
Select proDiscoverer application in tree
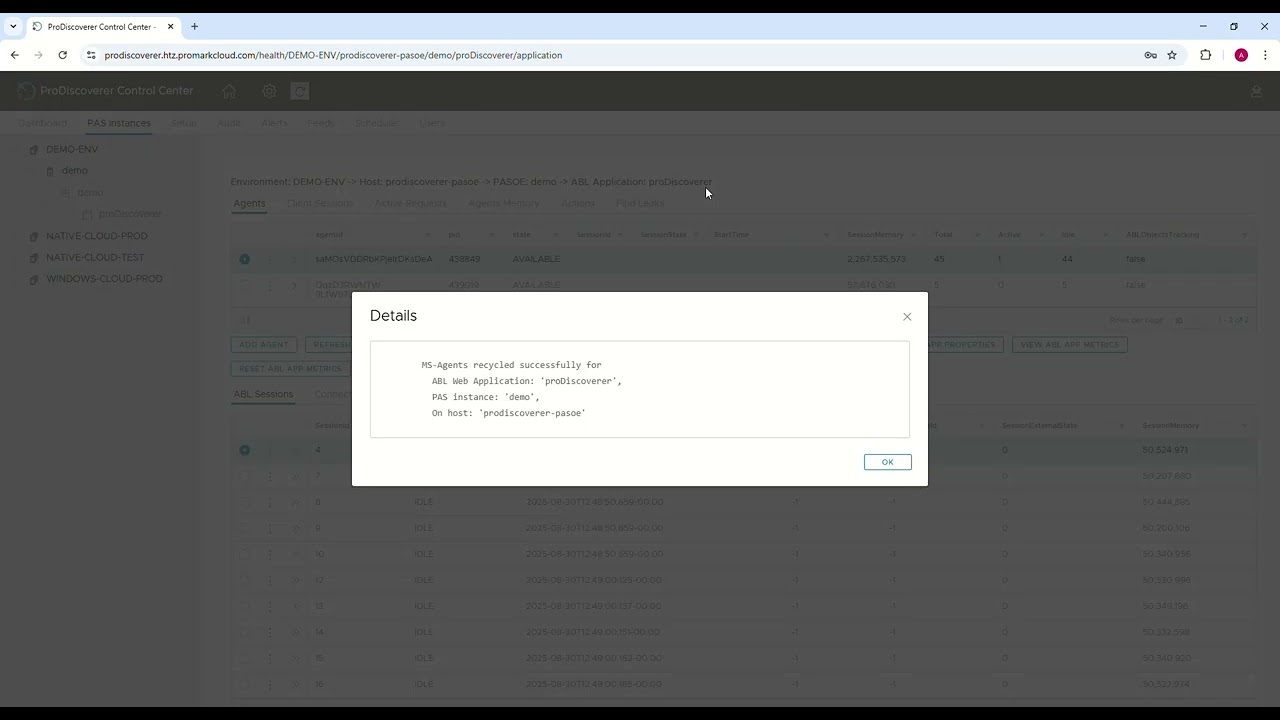130,214
